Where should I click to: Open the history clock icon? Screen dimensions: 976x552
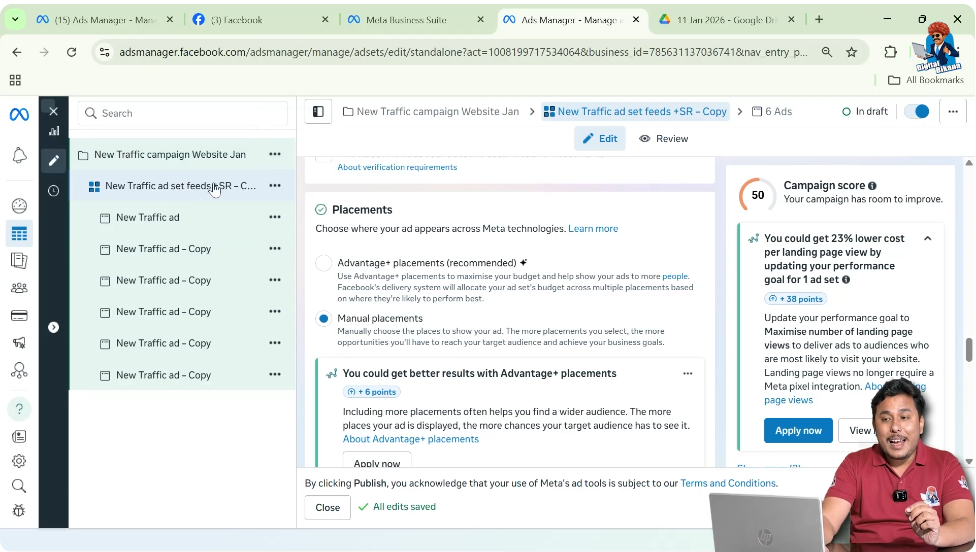click(53, 191)
